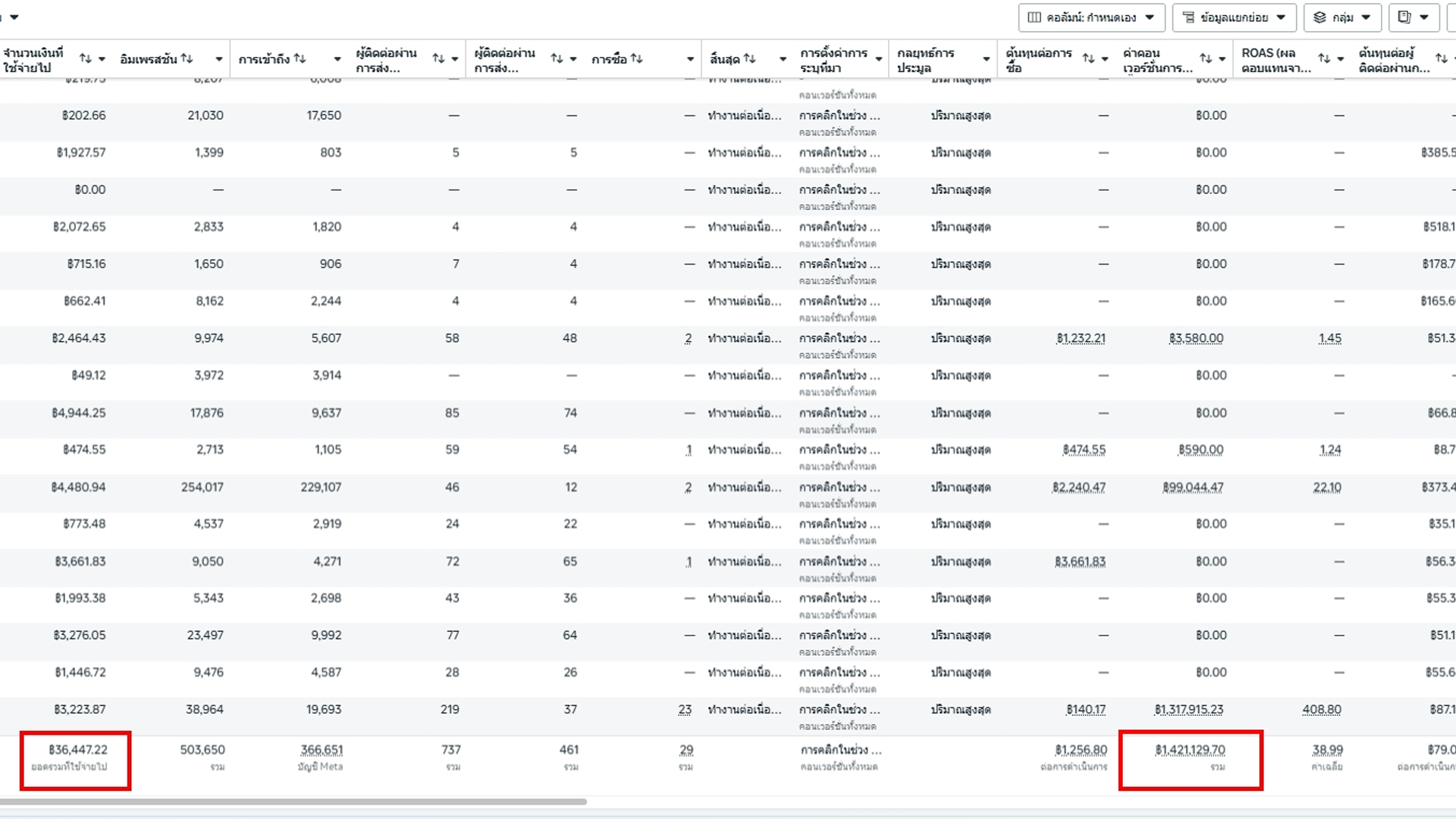Click the ฿1,232.21 cost per purchase link

tap(1081, 338)
